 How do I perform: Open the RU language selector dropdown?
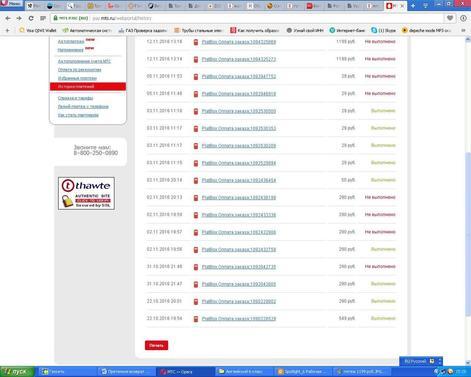421,361
